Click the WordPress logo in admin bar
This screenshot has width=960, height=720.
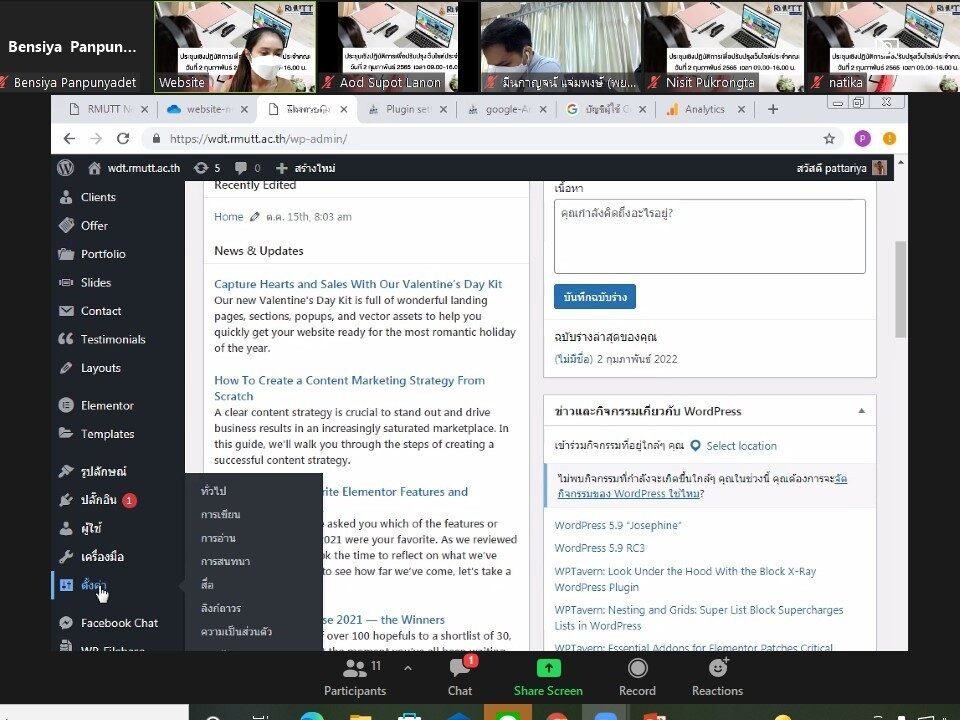66,168
